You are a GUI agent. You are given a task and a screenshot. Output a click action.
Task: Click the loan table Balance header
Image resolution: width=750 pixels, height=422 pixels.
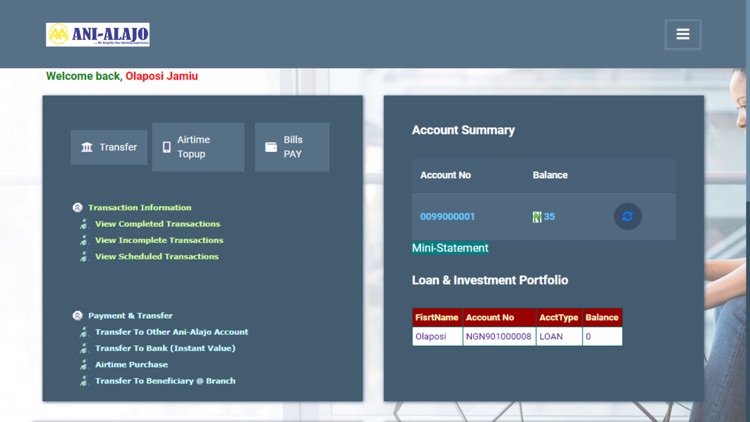point(602,317)
